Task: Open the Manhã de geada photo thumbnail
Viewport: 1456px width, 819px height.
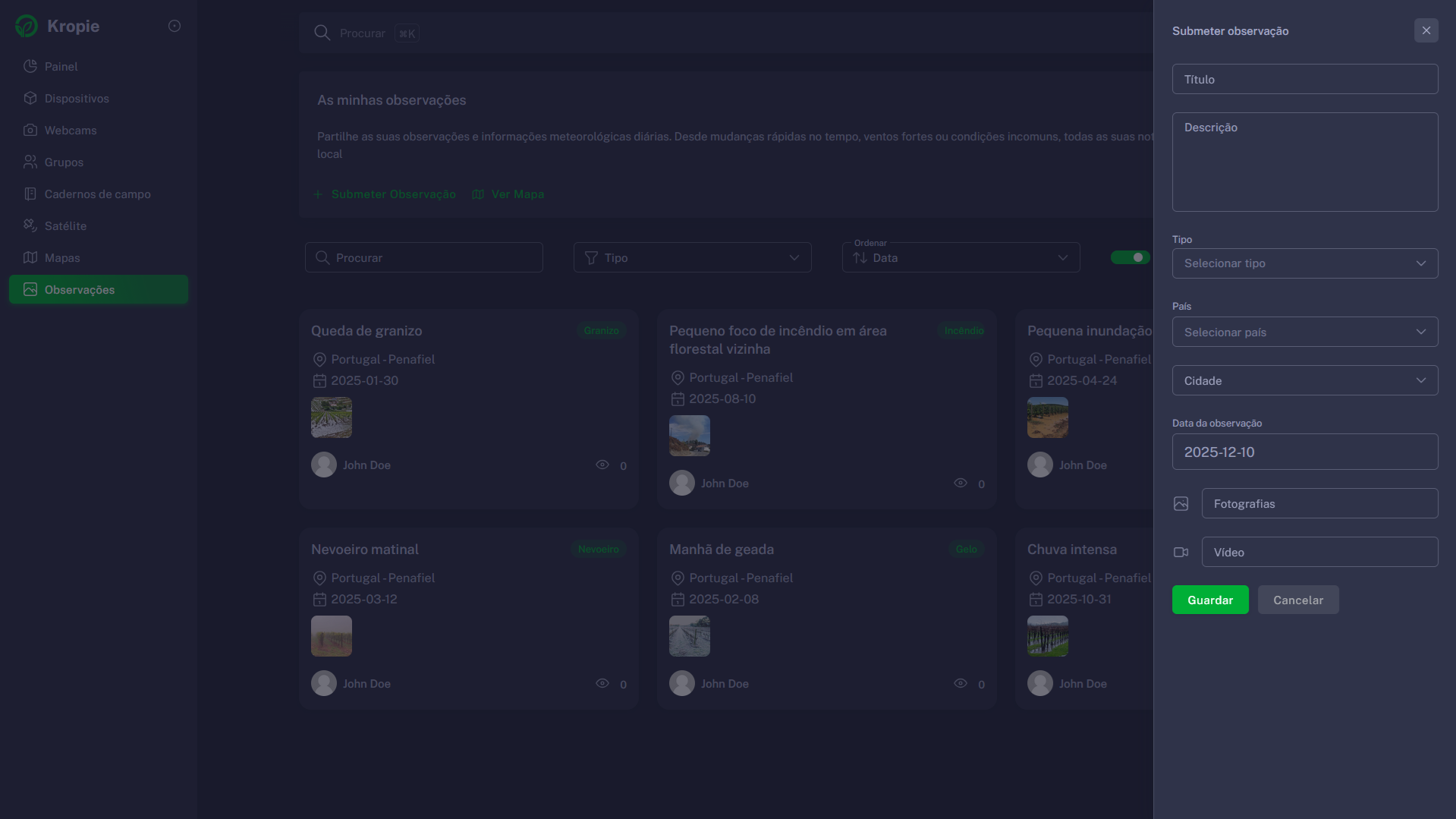Action: [689, 636]
